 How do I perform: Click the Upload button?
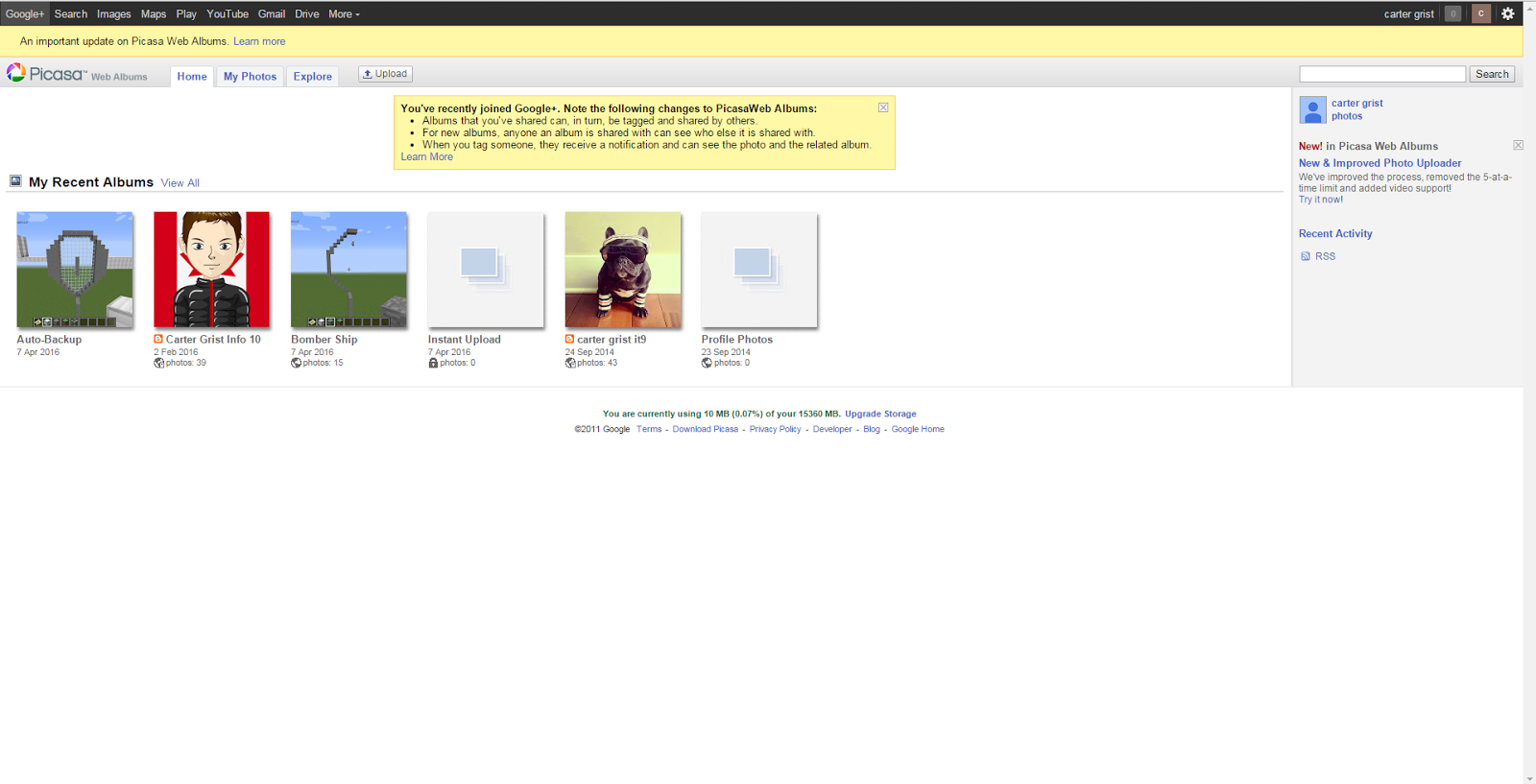[385, 74]
